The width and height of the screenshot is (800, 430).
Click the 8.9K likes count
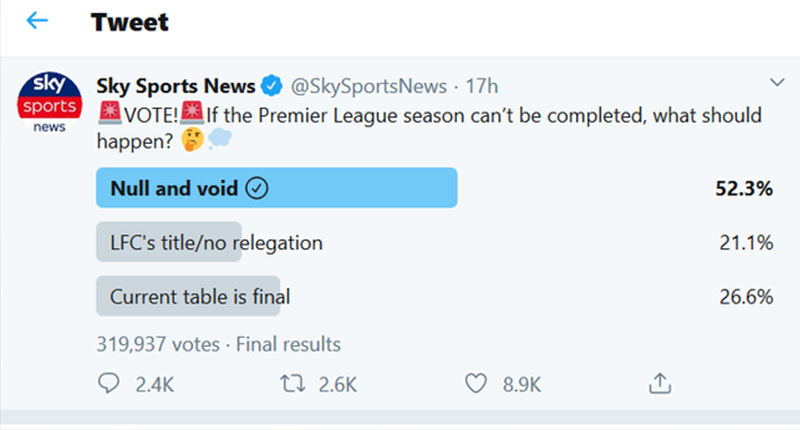(521, 385)
